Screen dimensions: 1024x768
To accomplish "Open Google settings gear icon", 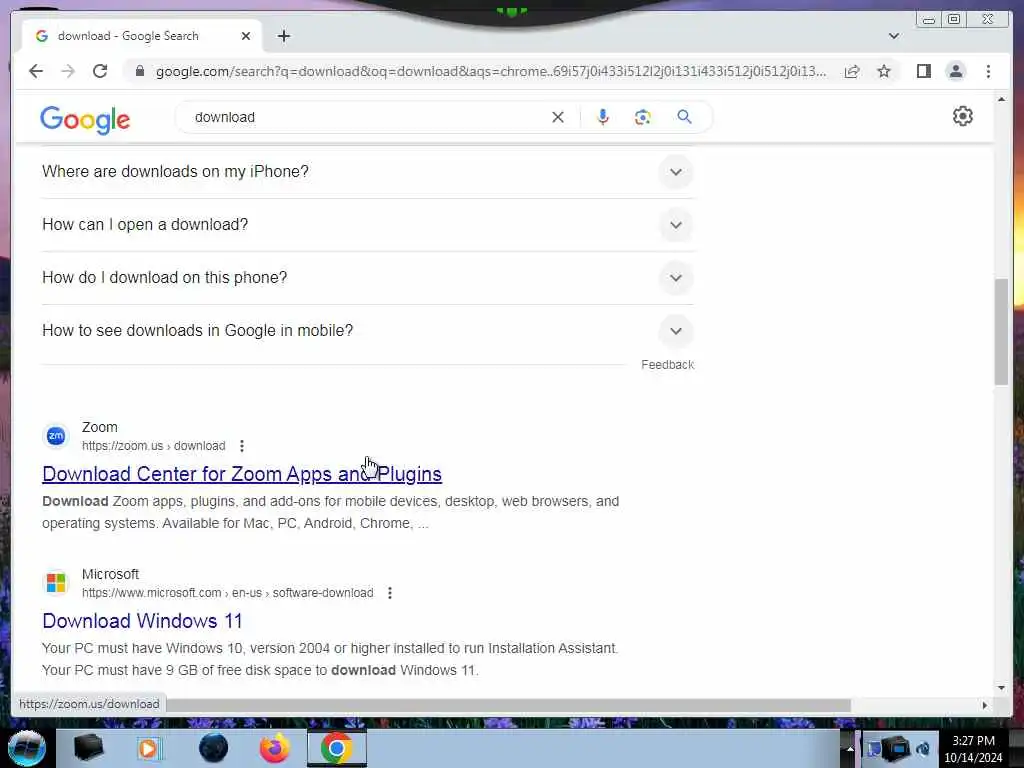I will point(963,116).
